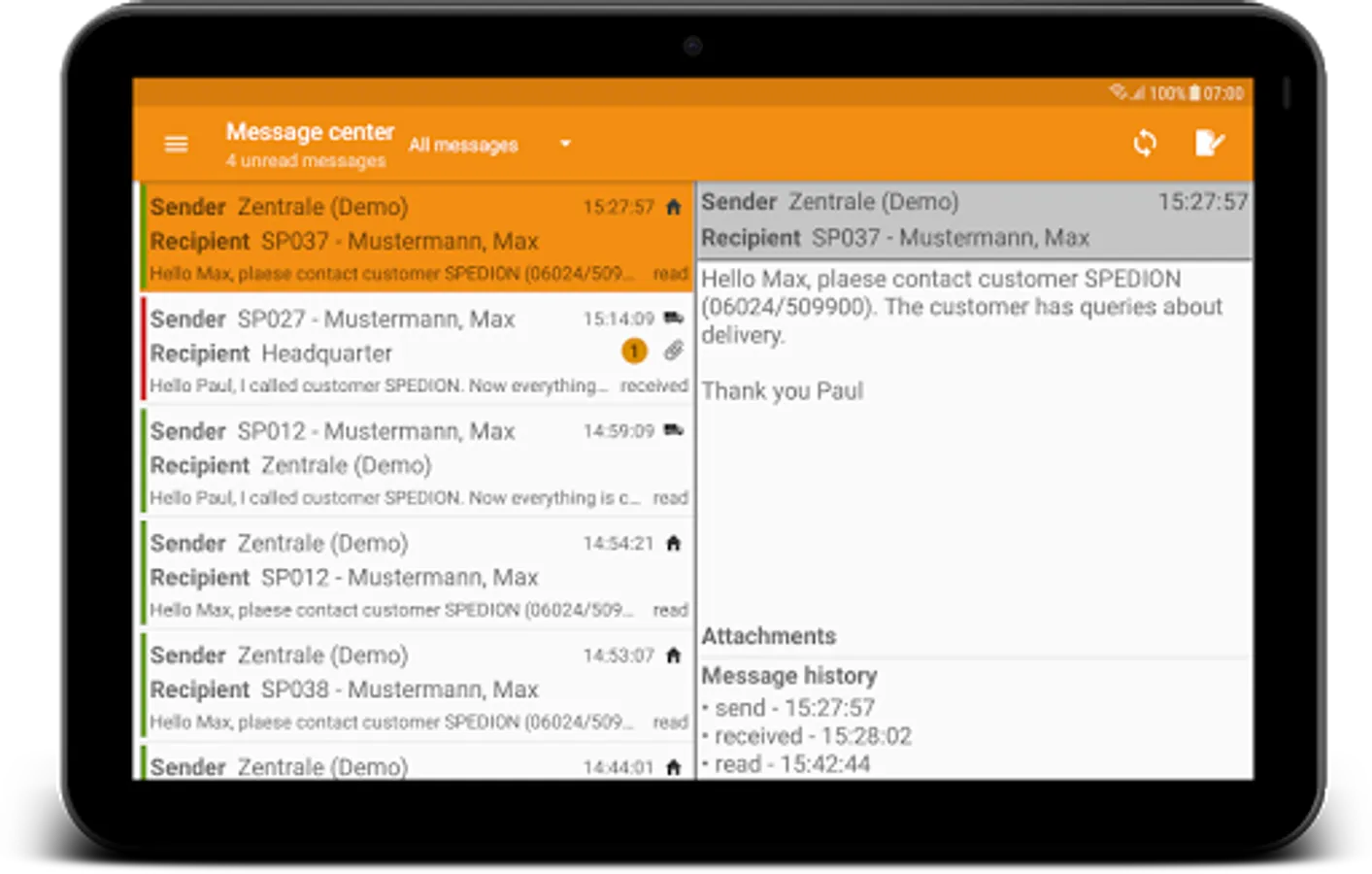This screenshot has height=874, width=1372.
Task: Refresh messages with the sync icon
Action: coord(1145,144)
